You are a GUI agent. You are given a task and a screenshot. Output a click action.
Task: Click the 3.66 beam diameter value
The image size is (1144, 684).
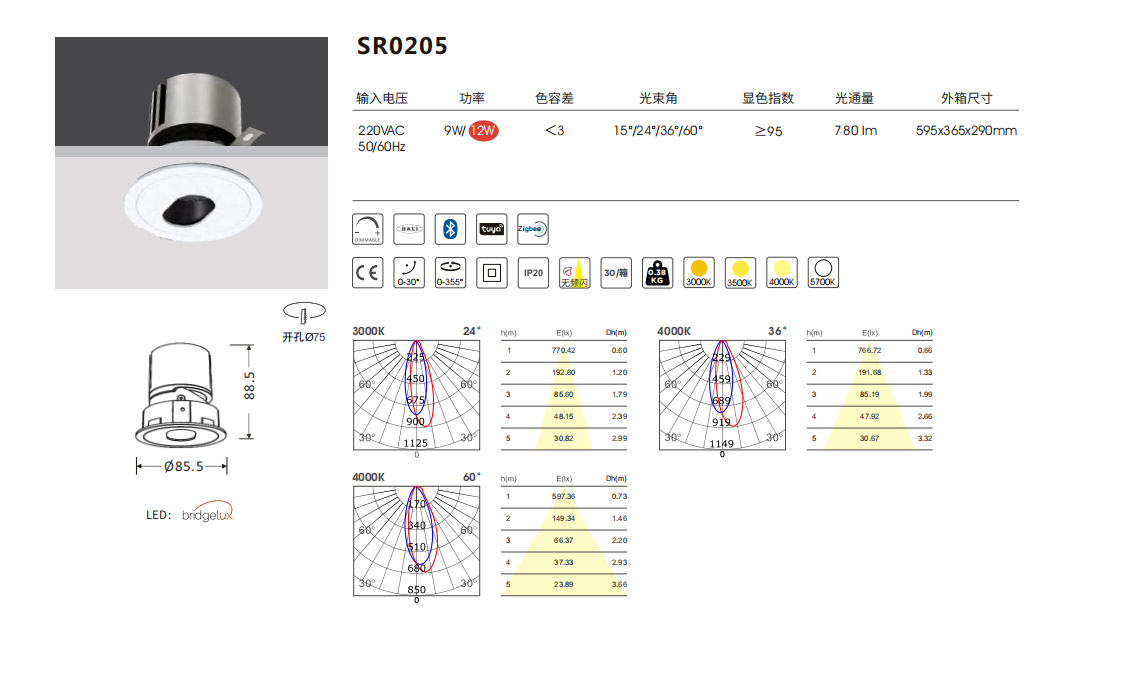[619, 584]
